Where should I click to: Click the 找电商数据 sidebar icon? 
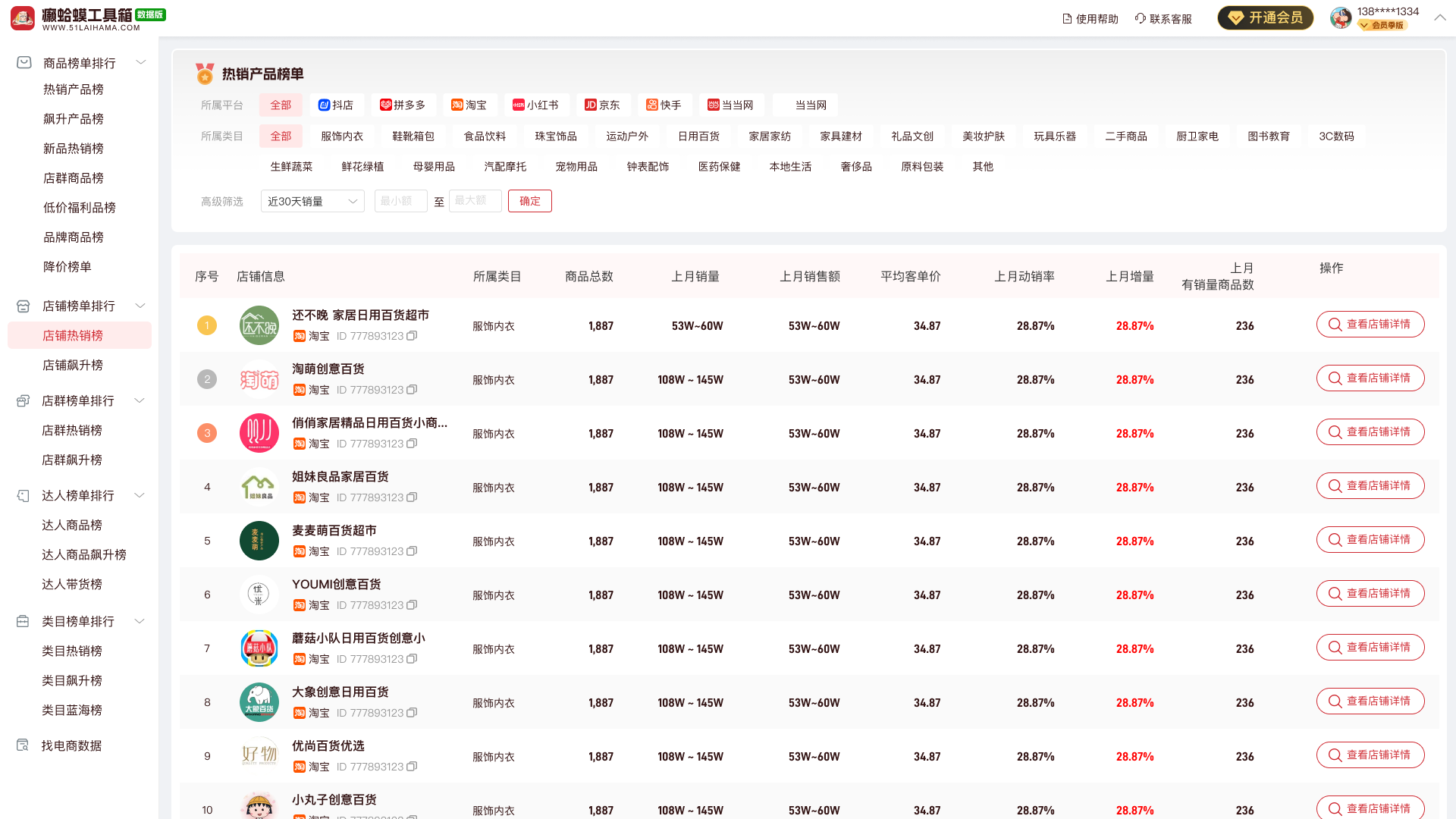point(23,745)
